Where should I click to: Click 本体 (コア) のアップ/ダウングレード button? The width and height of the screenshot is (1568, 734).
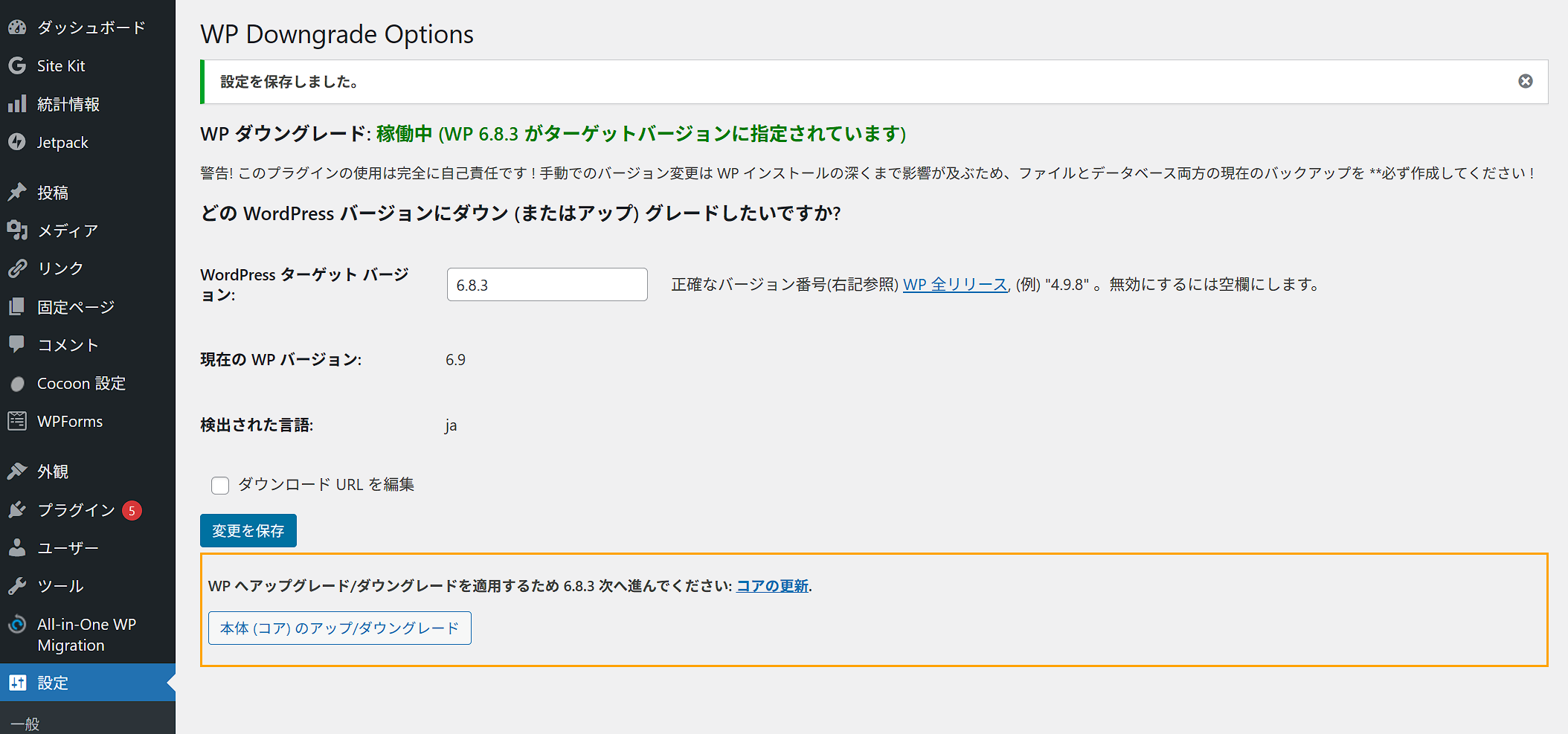pos(339,628)
